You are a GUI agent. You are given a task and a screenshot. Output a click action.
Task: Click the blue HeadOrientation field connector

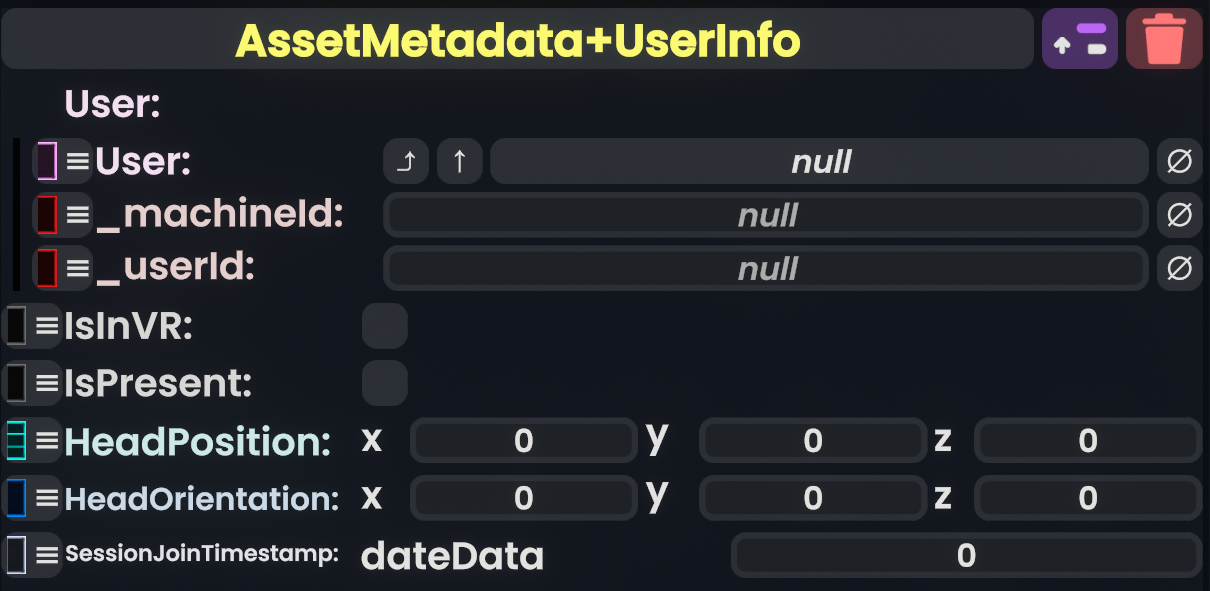pos(16,498)
